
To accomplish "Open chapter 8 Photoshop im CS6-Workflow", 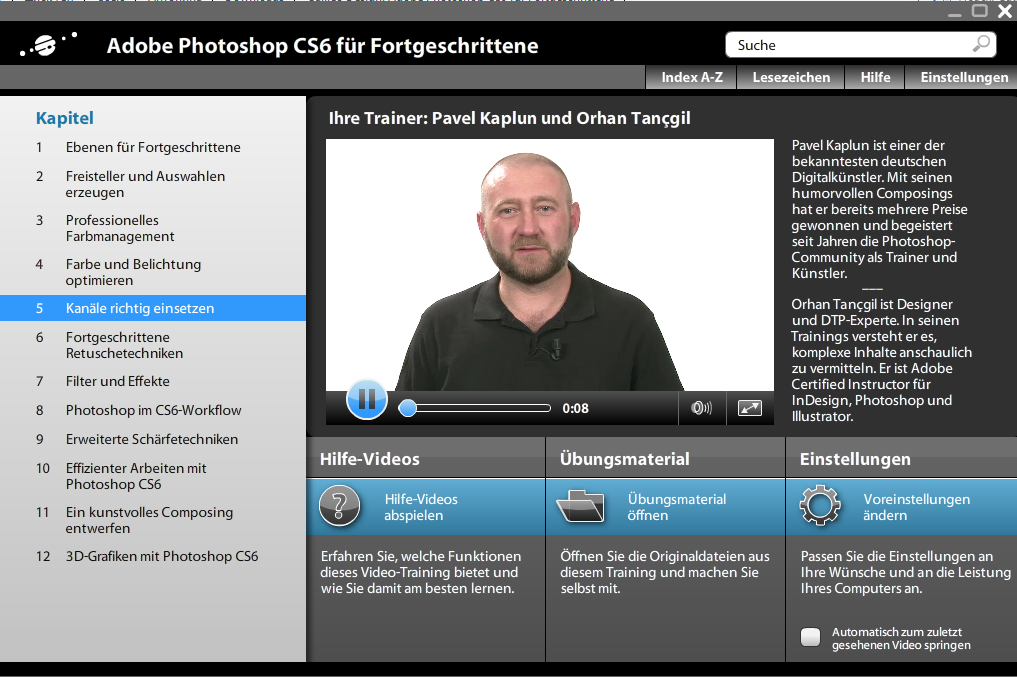I will point(153,410).
